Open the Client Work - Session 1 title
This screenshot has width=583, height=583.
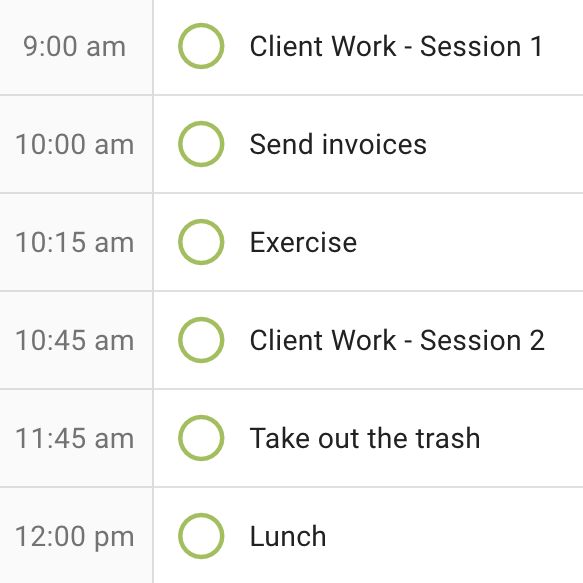pyautogui.click(x=397, y=46)
